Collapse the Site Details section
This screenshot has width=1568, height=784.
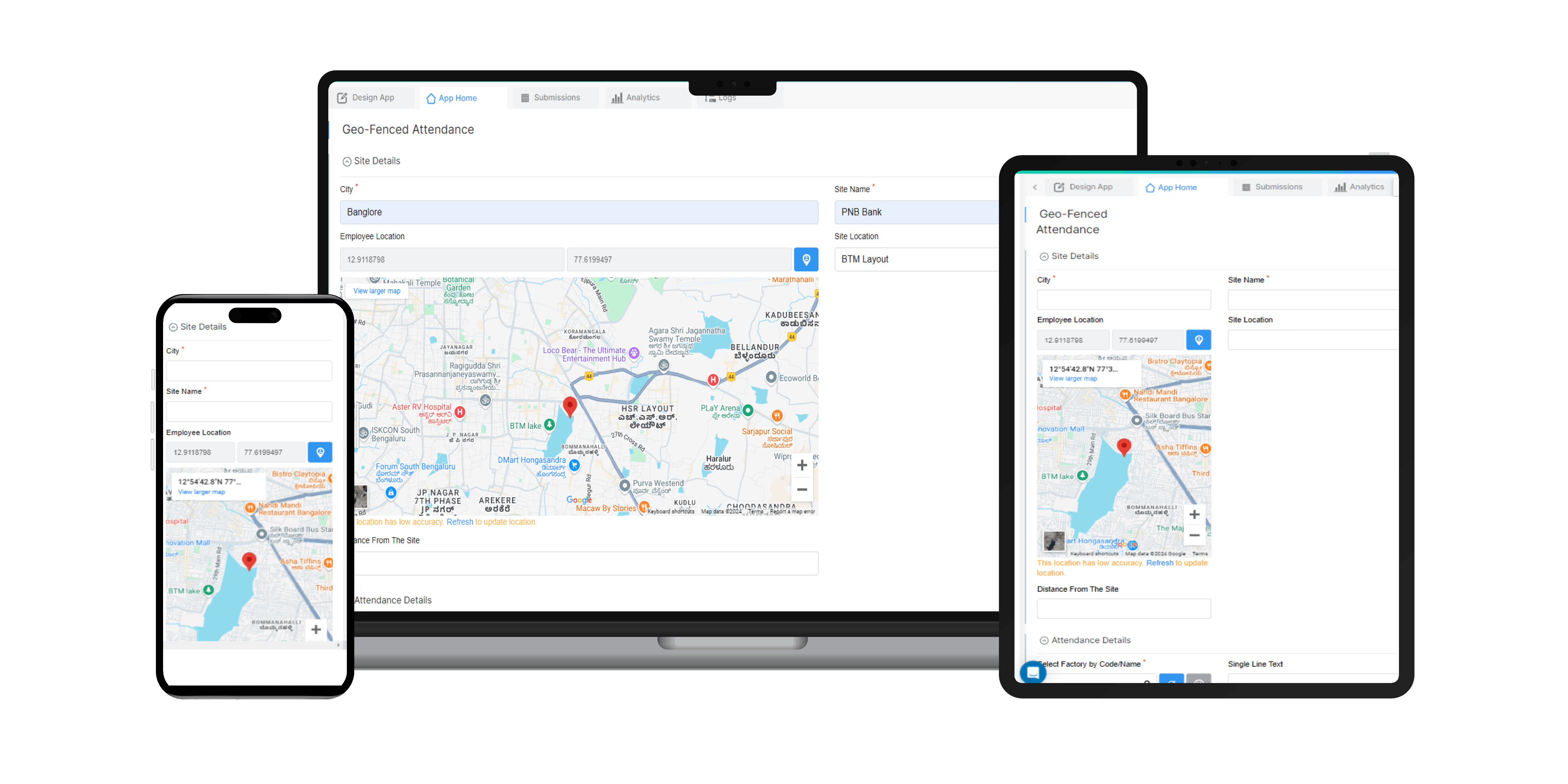tap(347, 161)
